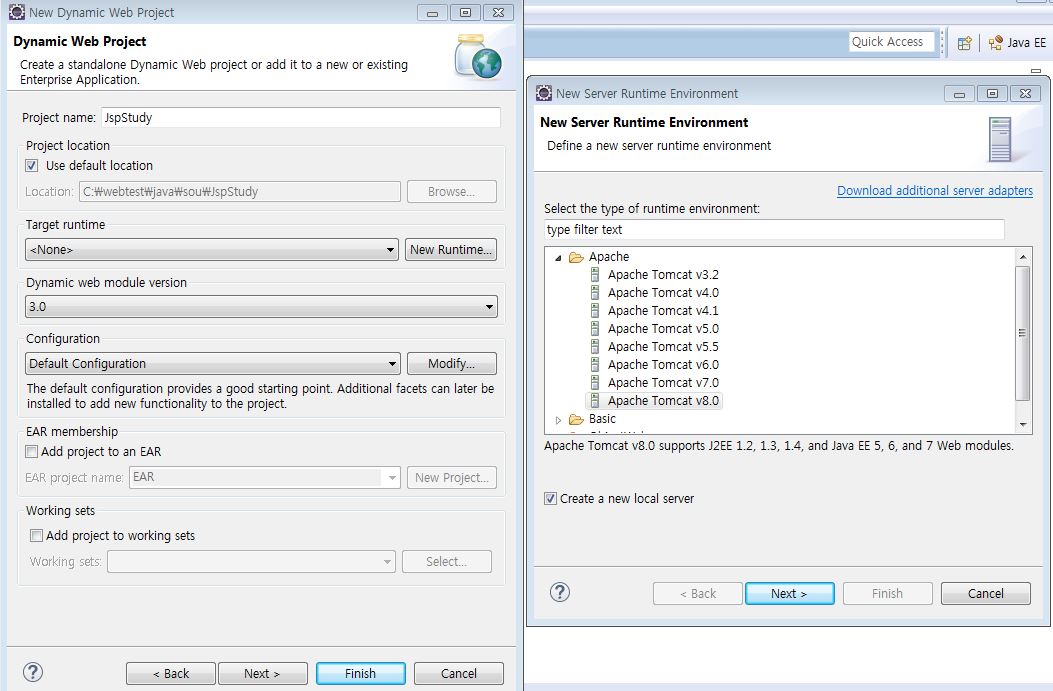Click Apache Tomcat v3.2 server icon
The height and width of the screenshot is (691, 1053).
tap(594, 275)
